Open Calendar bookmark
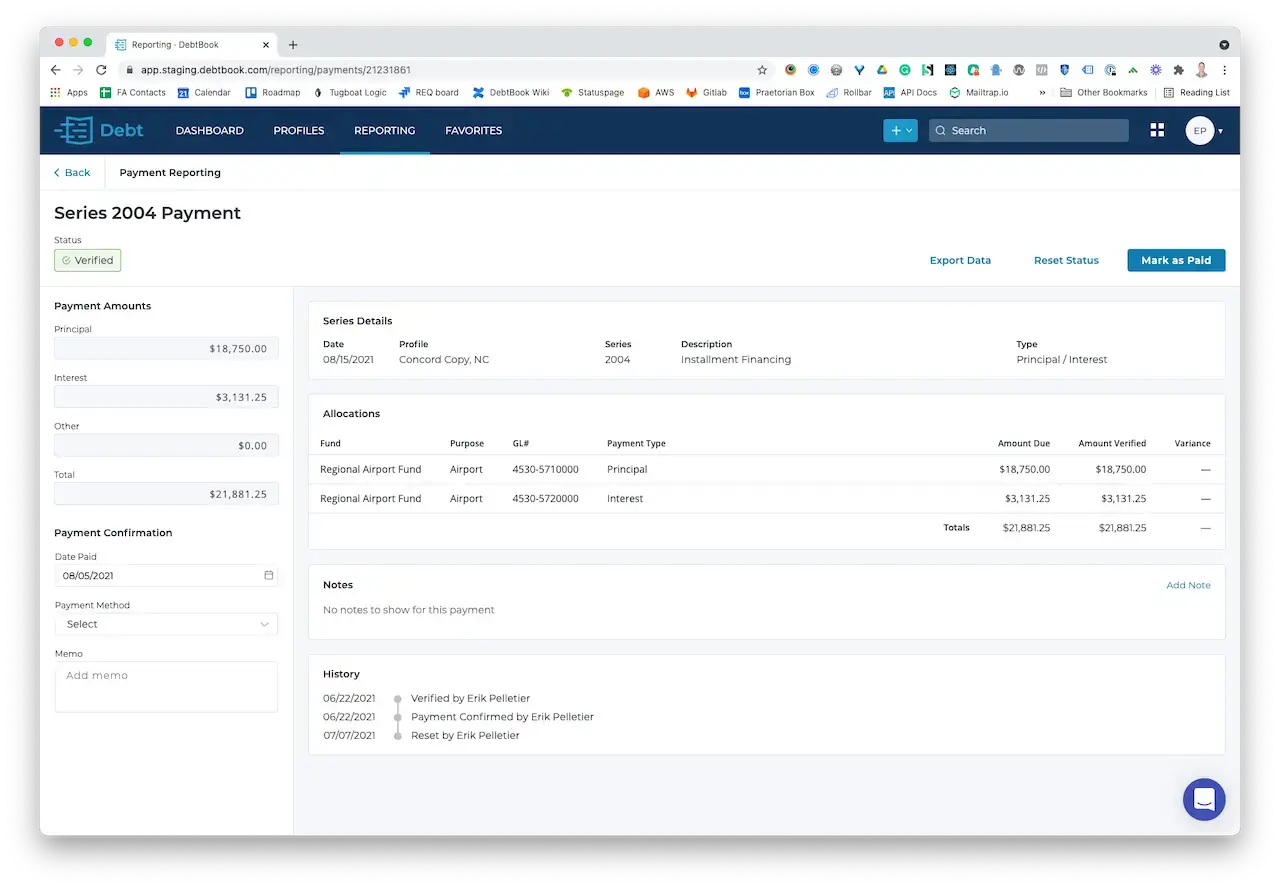1280x888 pixels. click(204, 92)
